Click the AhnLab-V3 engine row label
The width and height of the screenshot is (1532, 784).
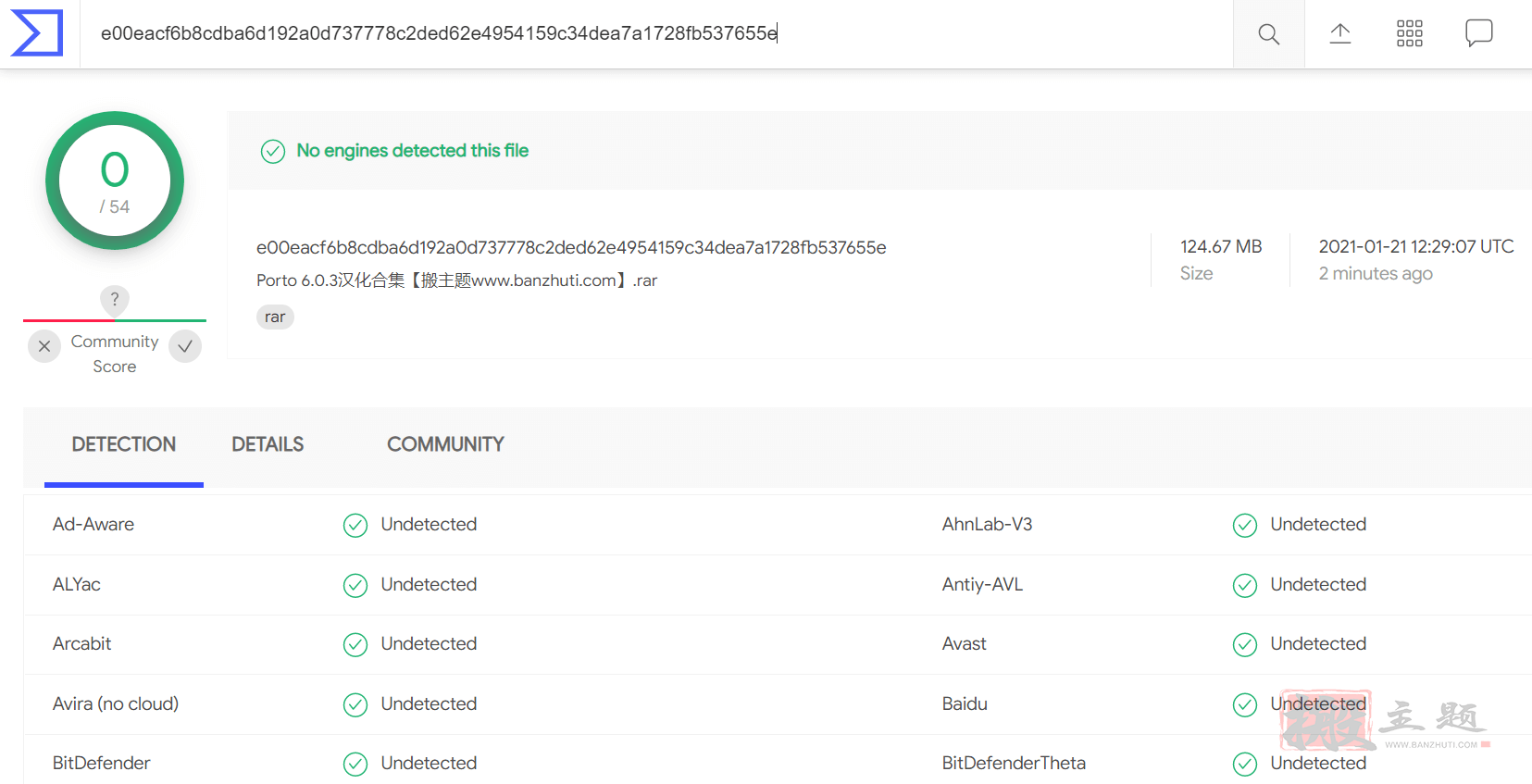click(987, 525)
